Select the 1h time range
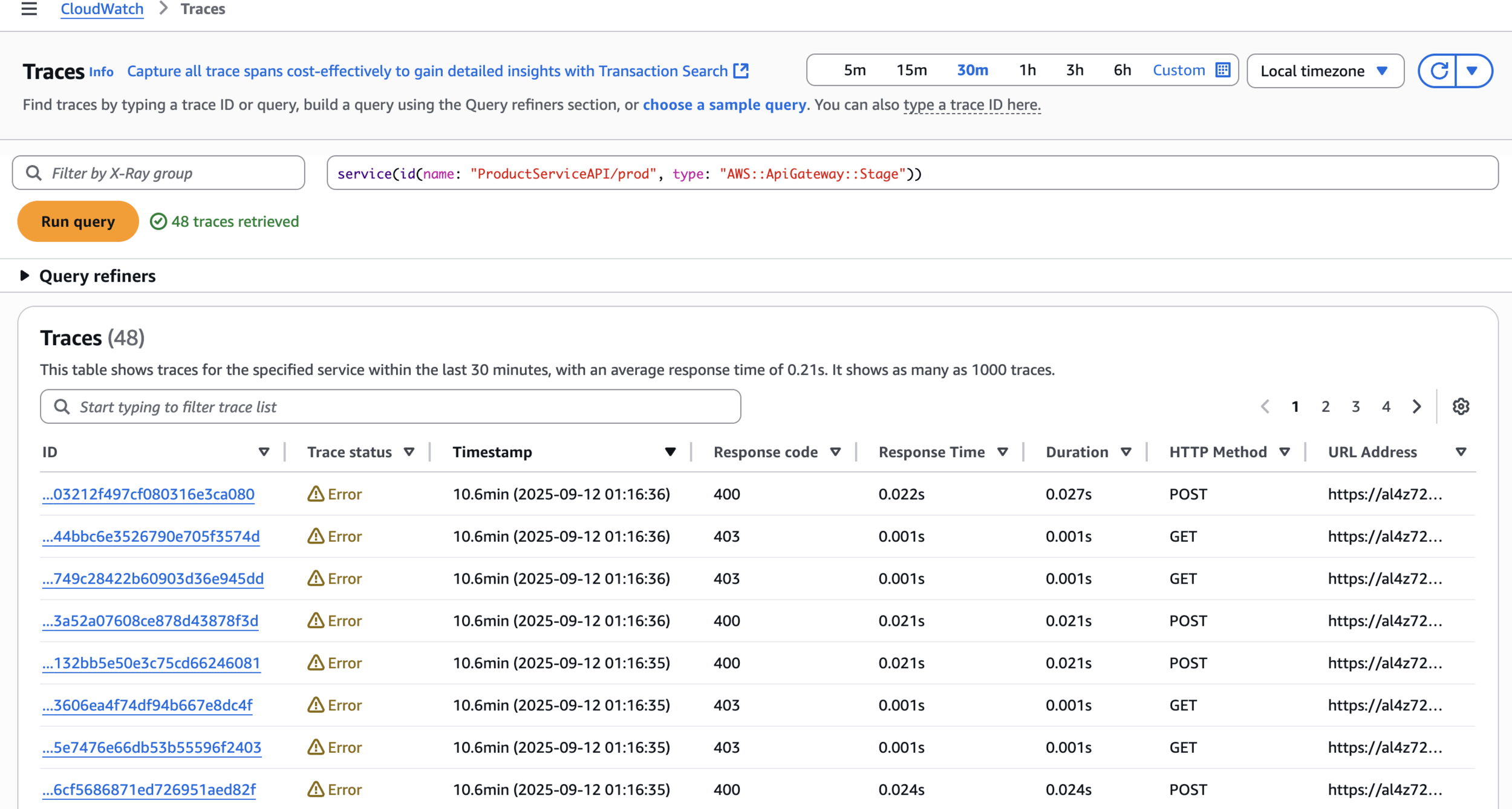1512x809 pixels. pos(1027,70)
